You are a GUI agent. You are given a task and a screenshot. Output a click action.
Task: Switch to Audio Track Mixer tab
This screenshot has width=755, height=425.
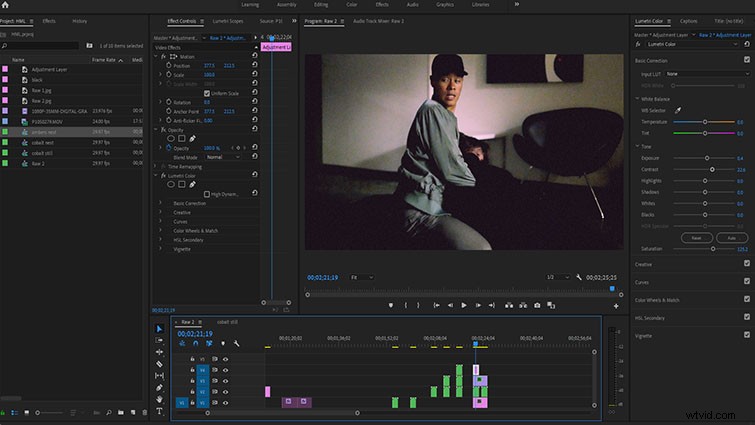[x=378, y=21]
